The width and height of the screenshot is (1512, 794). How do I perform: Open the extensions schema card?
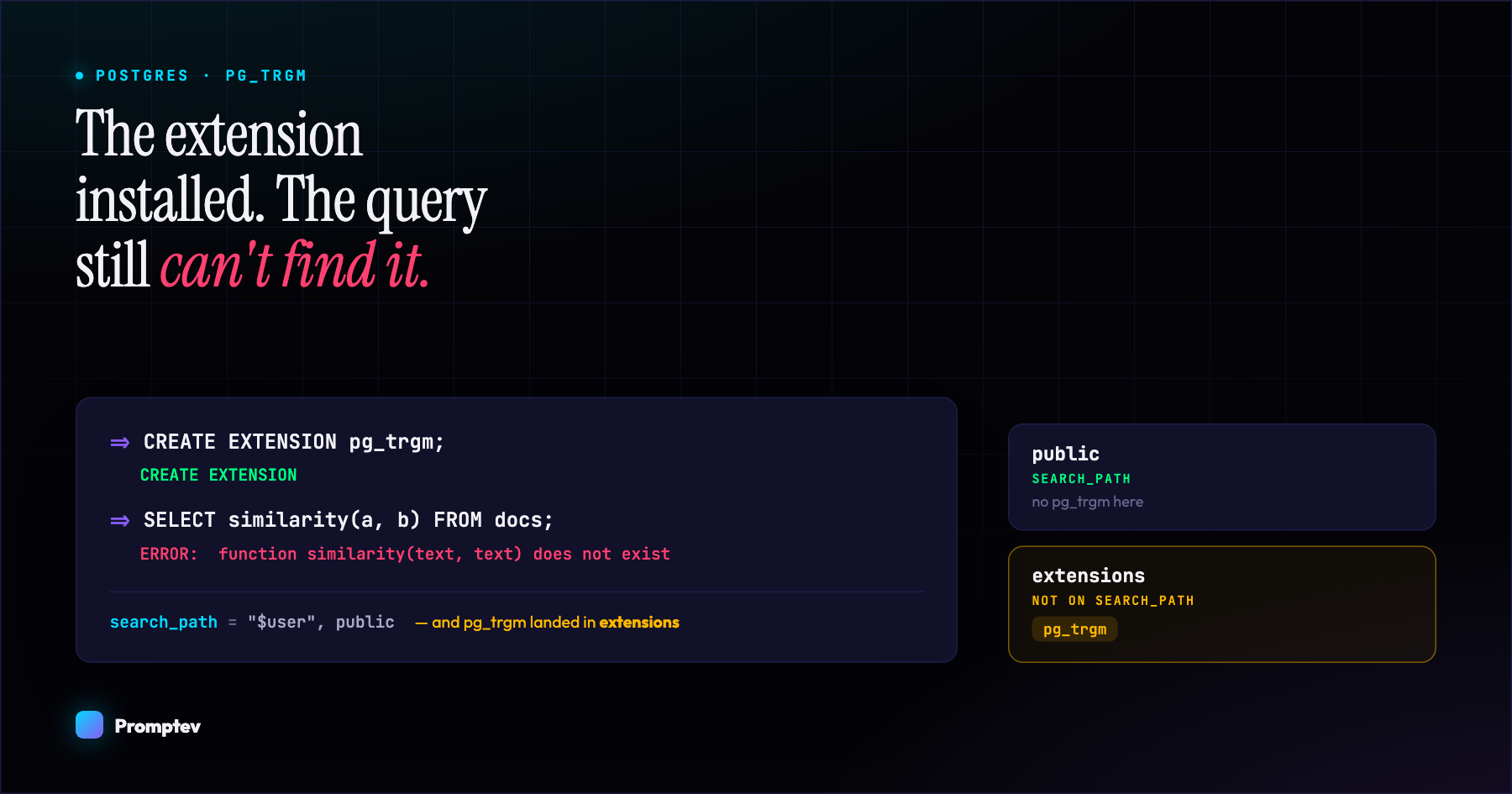(x=1221, y=604)
